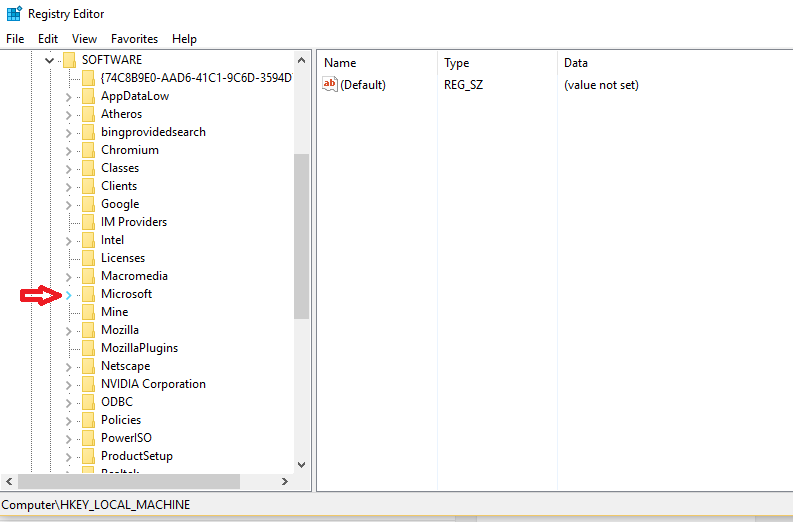This screenshot has height=522, width=793.
Task: Click the Google key folder icon
Action: 89,204
